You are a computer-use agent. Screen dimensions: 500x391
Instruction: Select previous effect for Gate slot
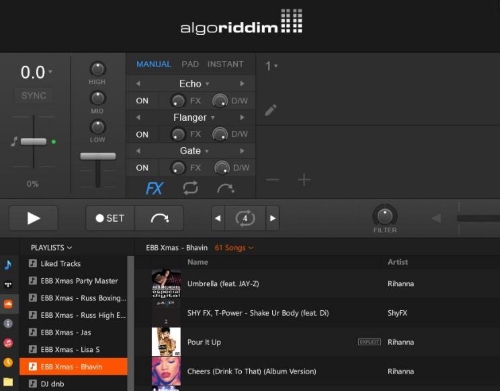pos(138,151)
